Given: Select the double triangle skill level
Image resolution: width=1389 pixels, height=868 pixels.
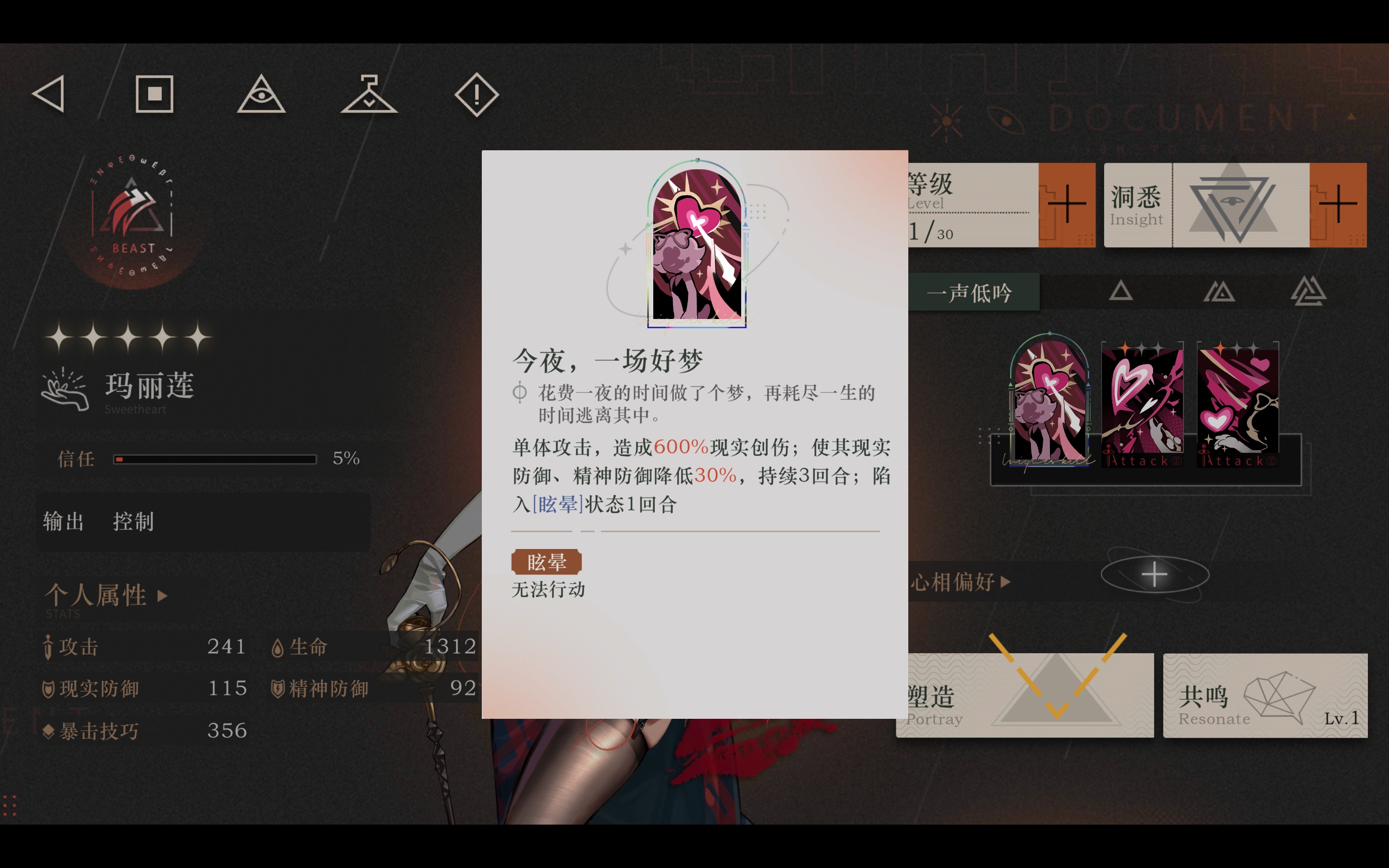Looking at the screenshot, I should click(x=1219, y=292).
